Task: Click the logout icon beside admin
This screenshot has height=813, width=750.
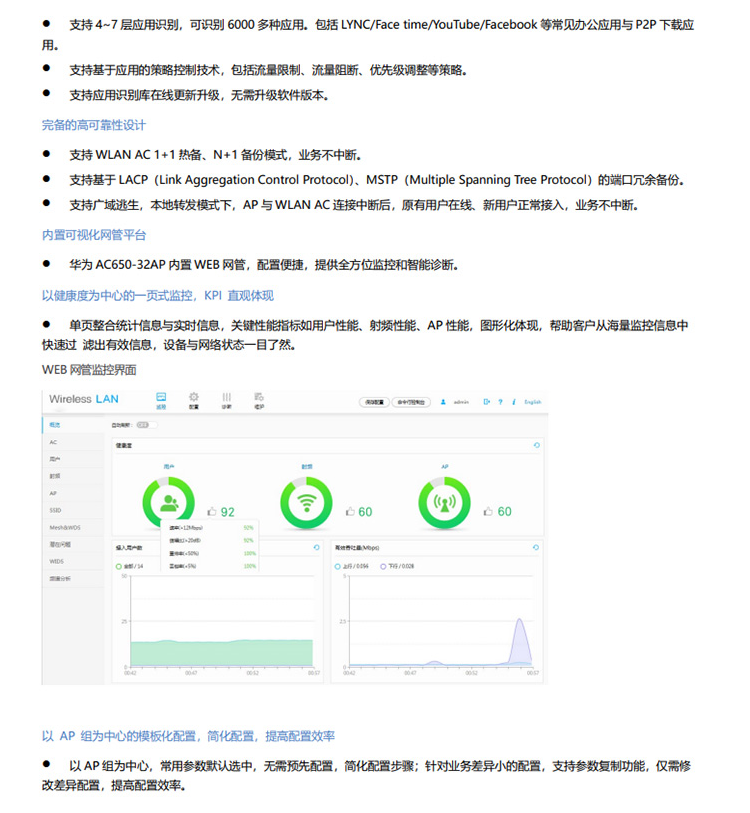Action: coord(486,402)
